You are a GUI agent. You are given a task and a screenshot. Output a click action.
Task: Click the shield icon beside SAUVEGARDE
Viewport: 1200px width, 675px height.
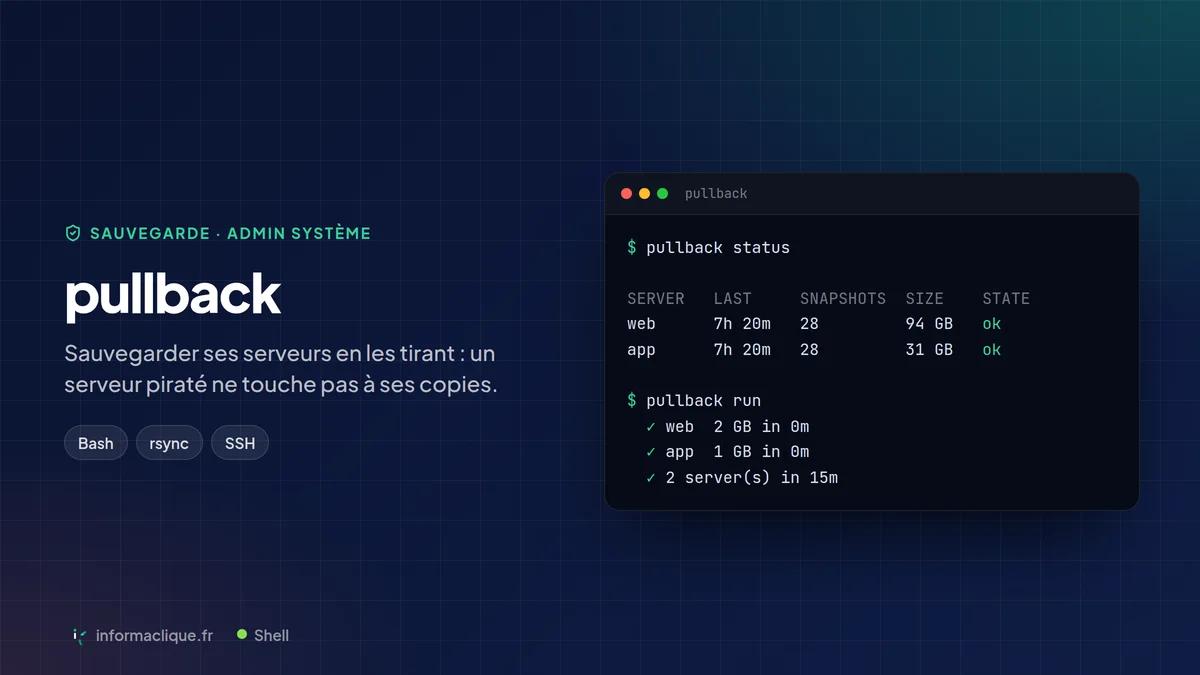72,233
